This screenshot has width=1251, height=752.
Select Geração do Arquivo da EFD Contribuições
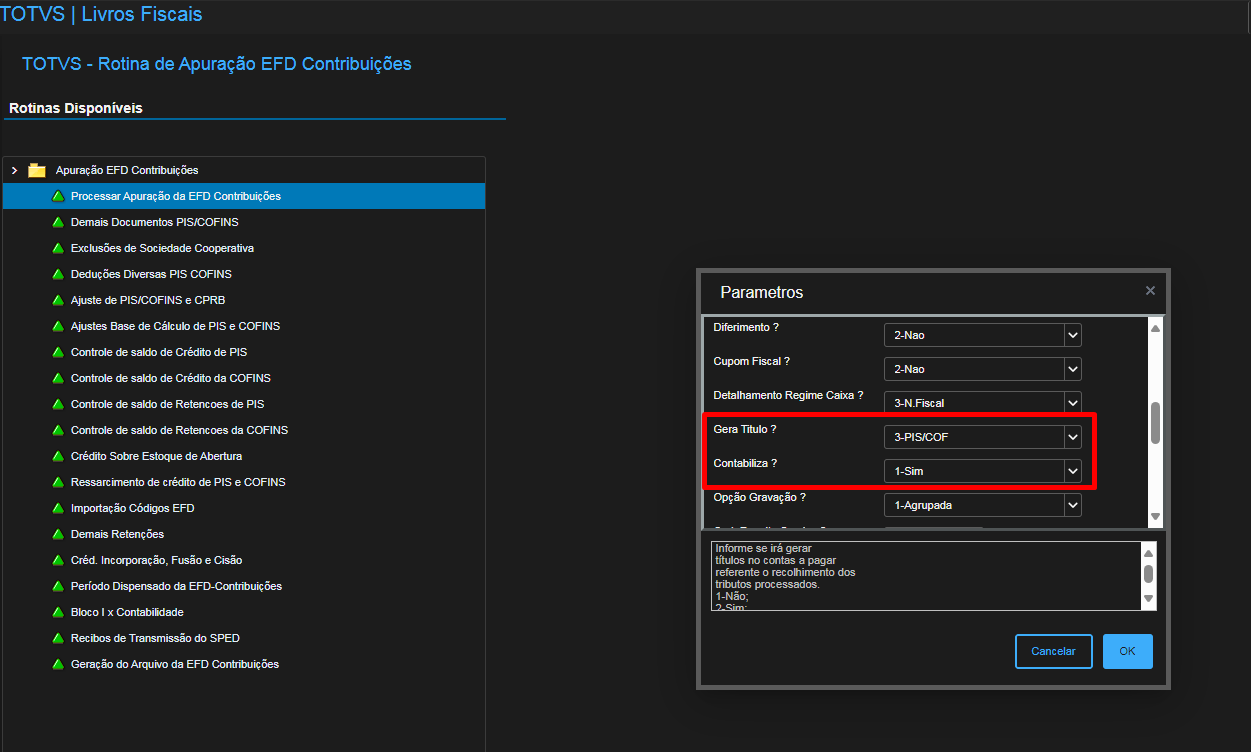point(244,664)
